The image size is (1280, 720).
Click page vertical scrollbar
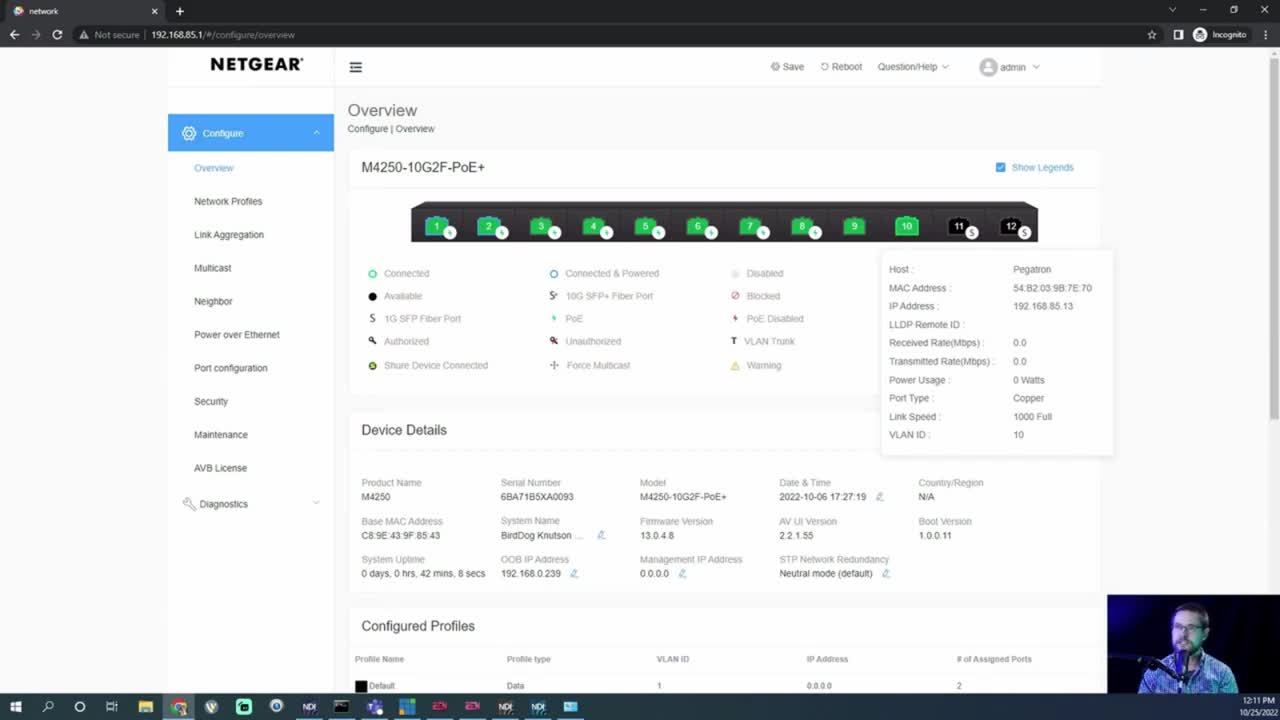(1274, 237)
